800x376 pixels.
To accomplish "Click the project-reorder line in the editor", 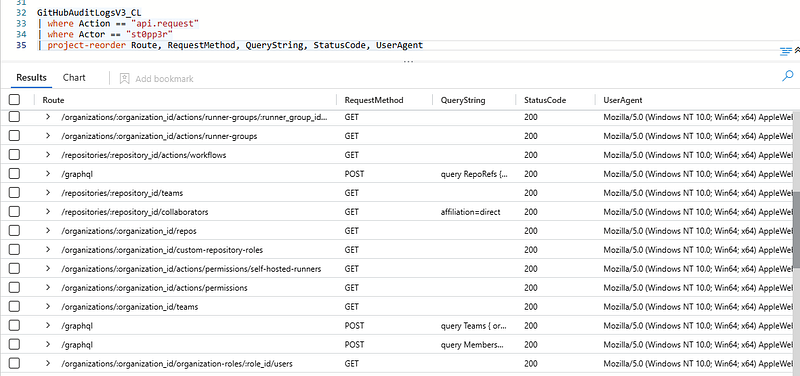I will (230, 45).
